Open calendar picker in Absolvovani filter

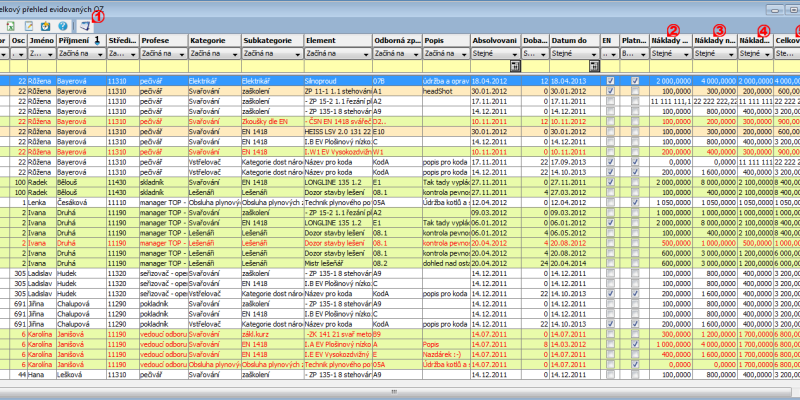(x=513, y=66)
